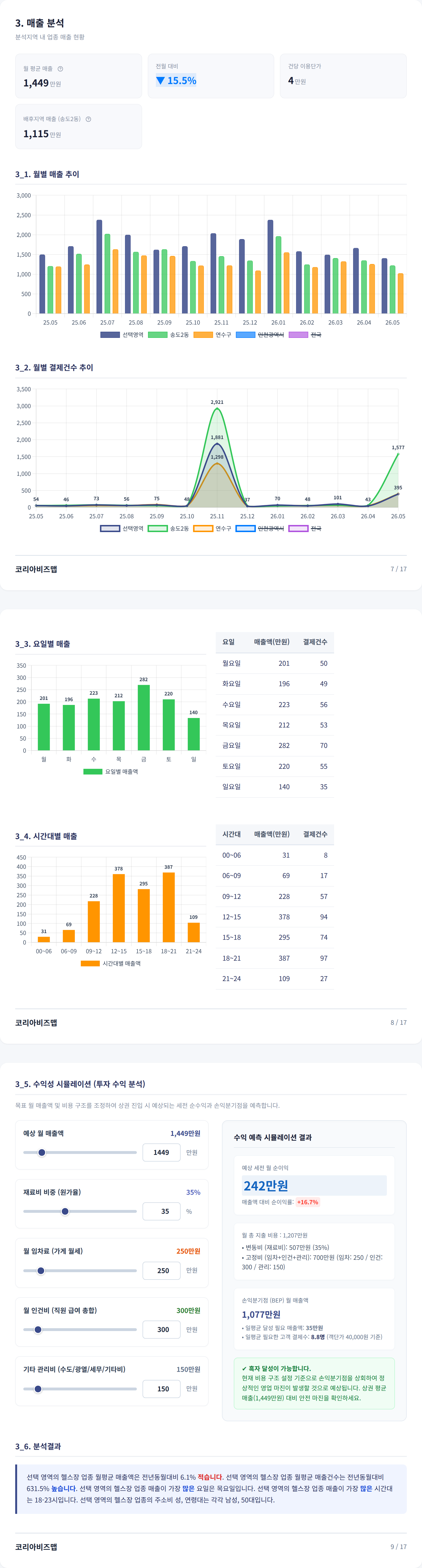Toggle 연수구 legend in 월별 매출 추이 chart
Screen dimensions: 422x1568
[212, 335]
